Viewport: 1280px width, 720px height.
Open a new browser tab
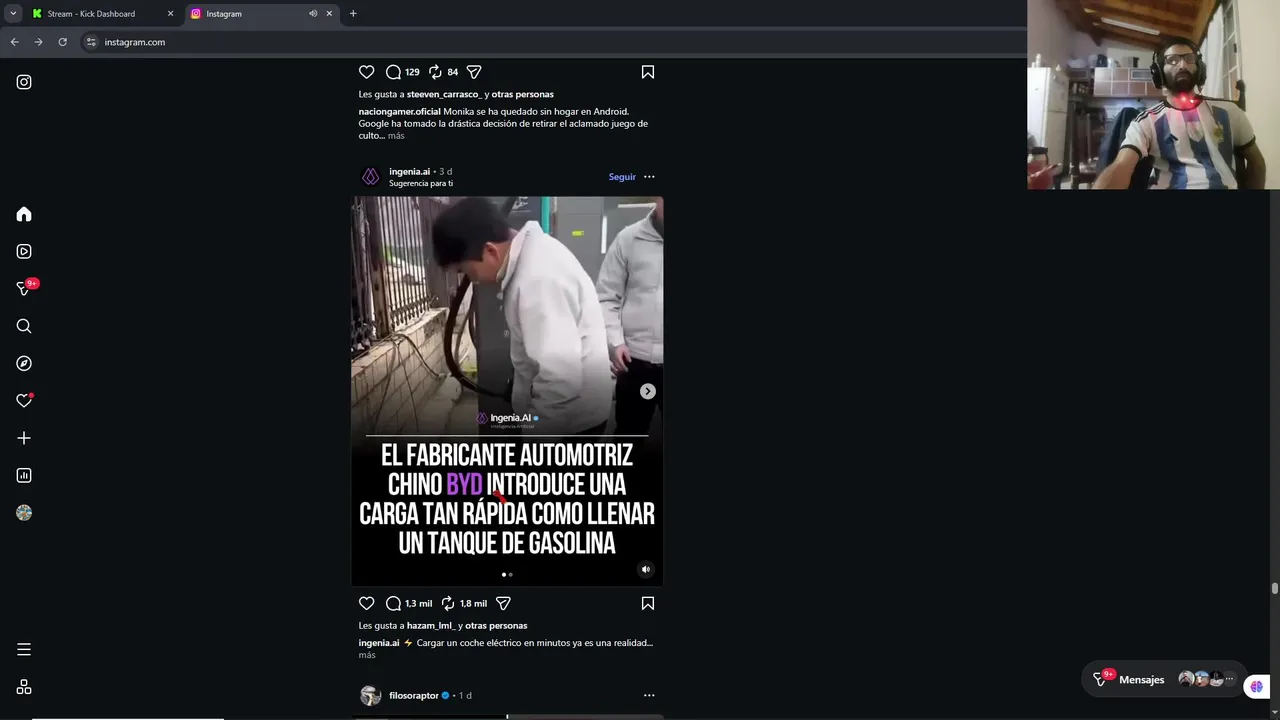pos(353,14)
